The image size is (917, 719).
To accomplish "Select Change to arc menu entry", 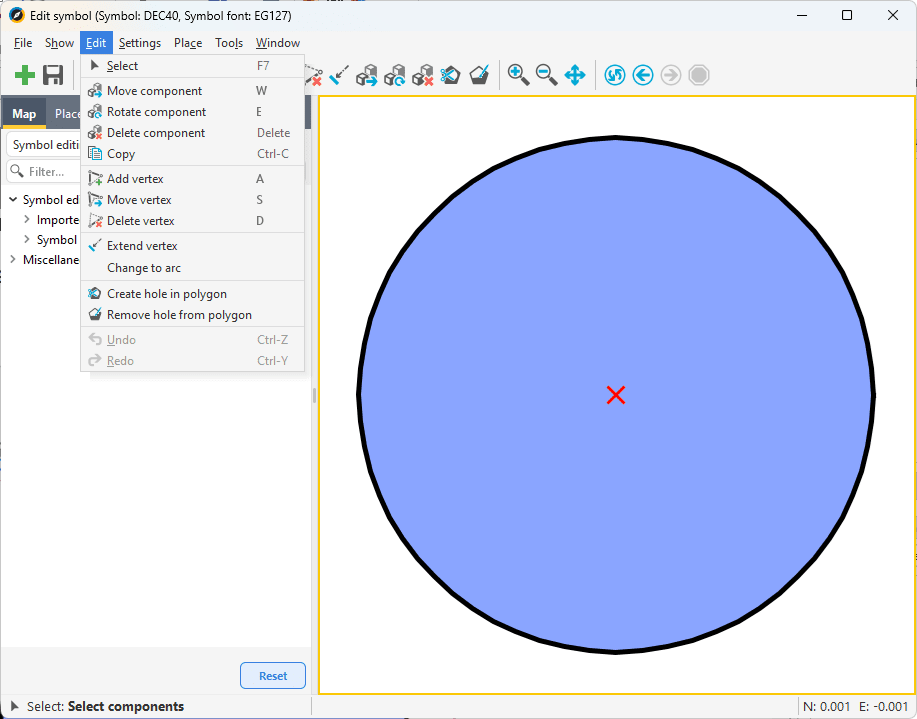I will point(144,268).
